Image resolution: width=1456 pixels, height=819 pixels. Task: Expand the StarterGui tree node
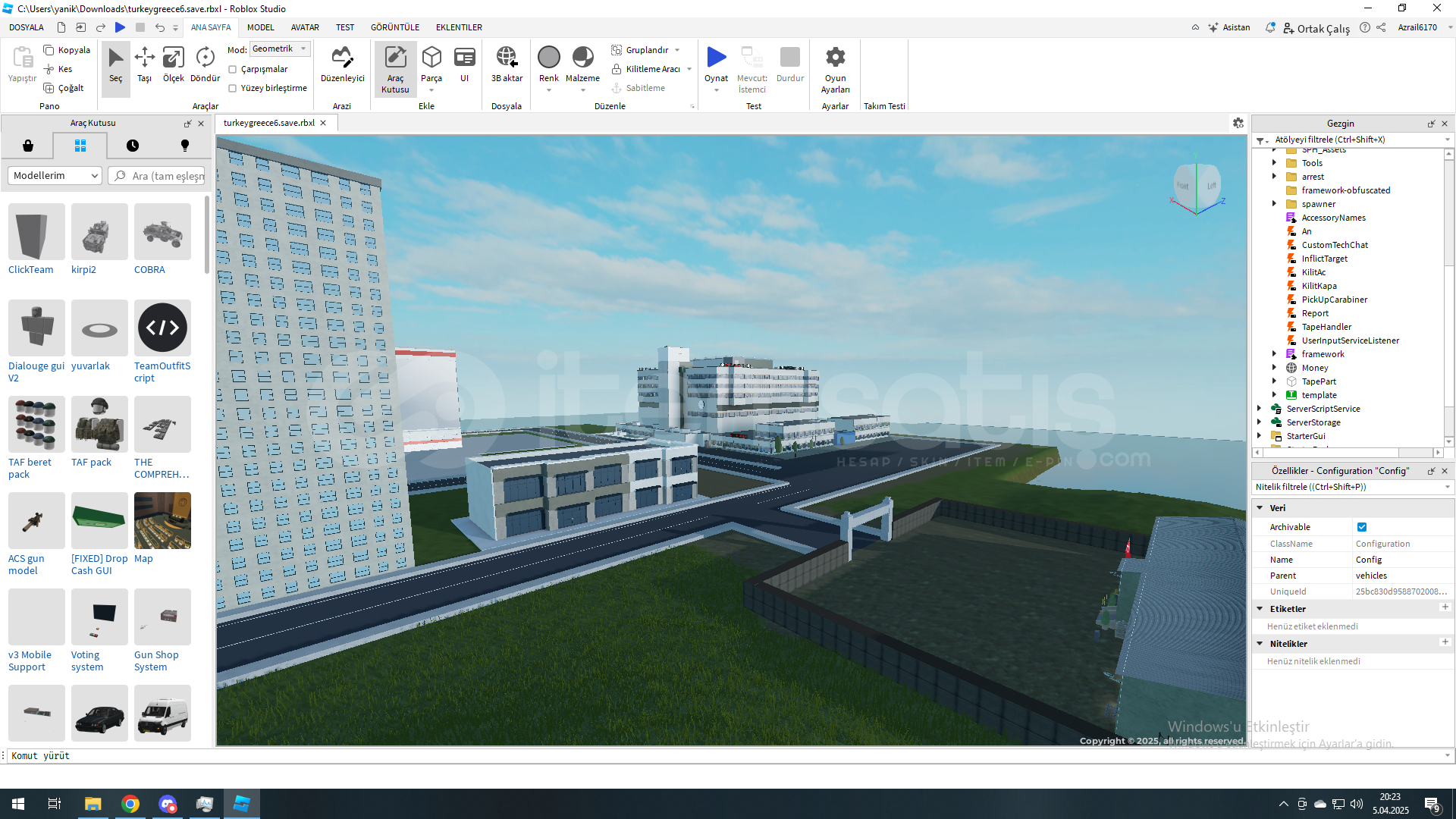[1260, 435]
